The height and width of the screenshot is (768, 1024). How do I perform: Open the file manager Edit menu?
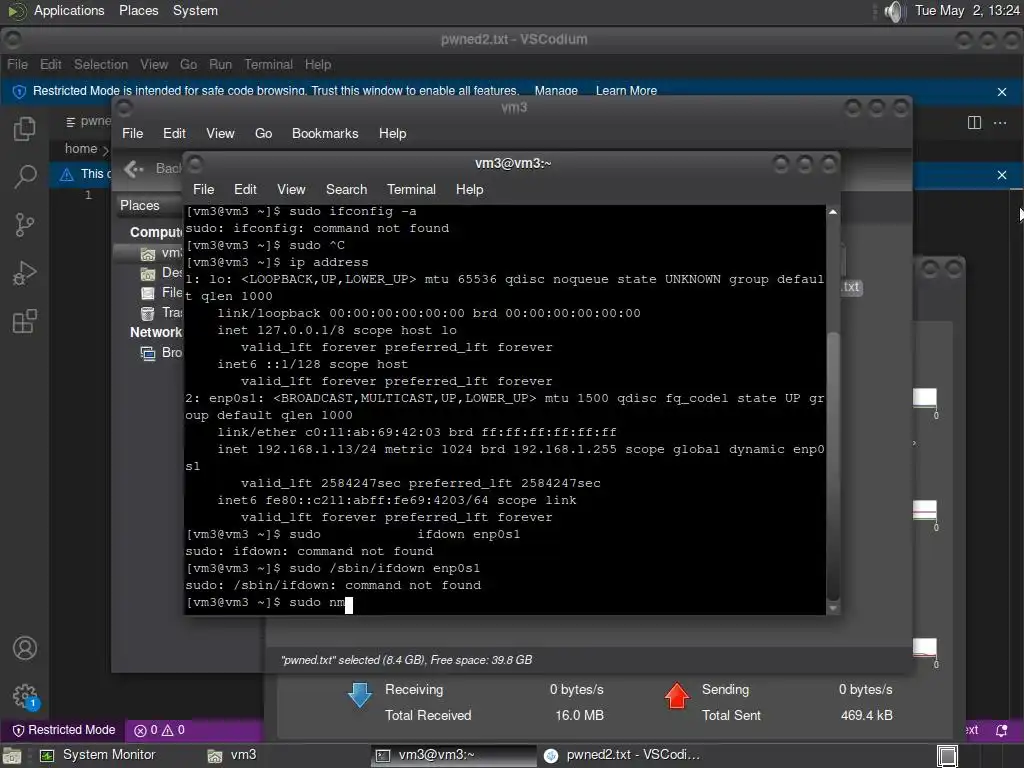(174, 133)
